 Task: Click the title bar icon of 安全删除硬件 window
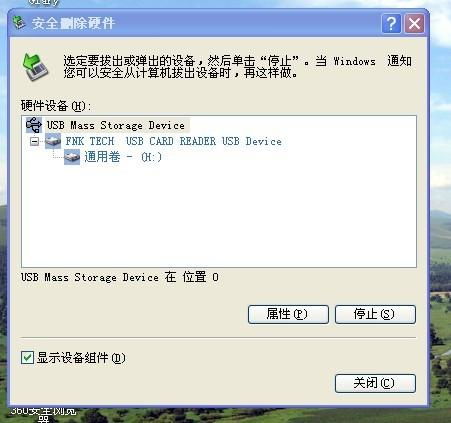coord(19,23)
